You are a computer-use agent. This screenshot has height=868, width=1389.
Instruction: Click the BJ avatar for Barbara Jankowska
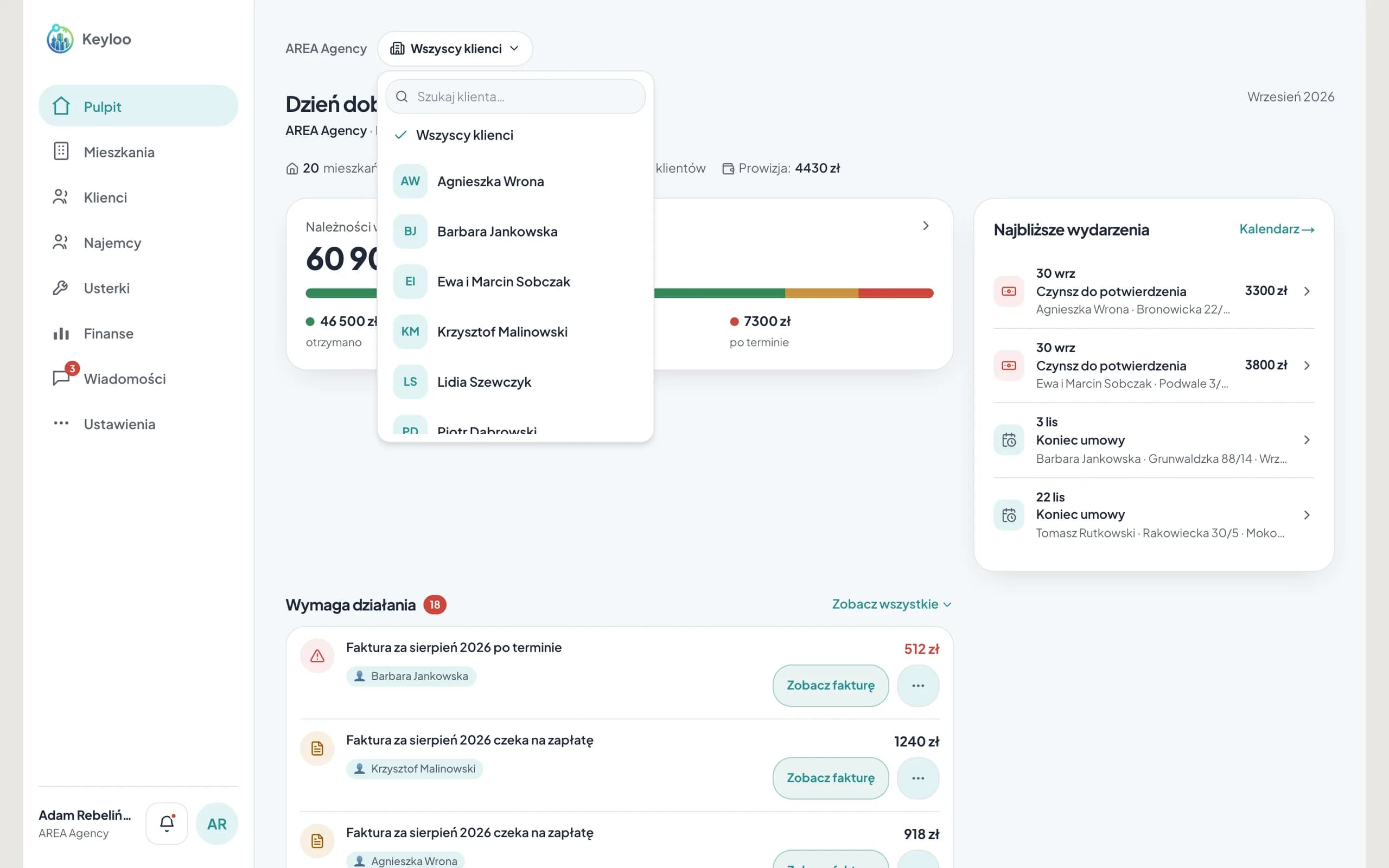[x=410, y=231]
